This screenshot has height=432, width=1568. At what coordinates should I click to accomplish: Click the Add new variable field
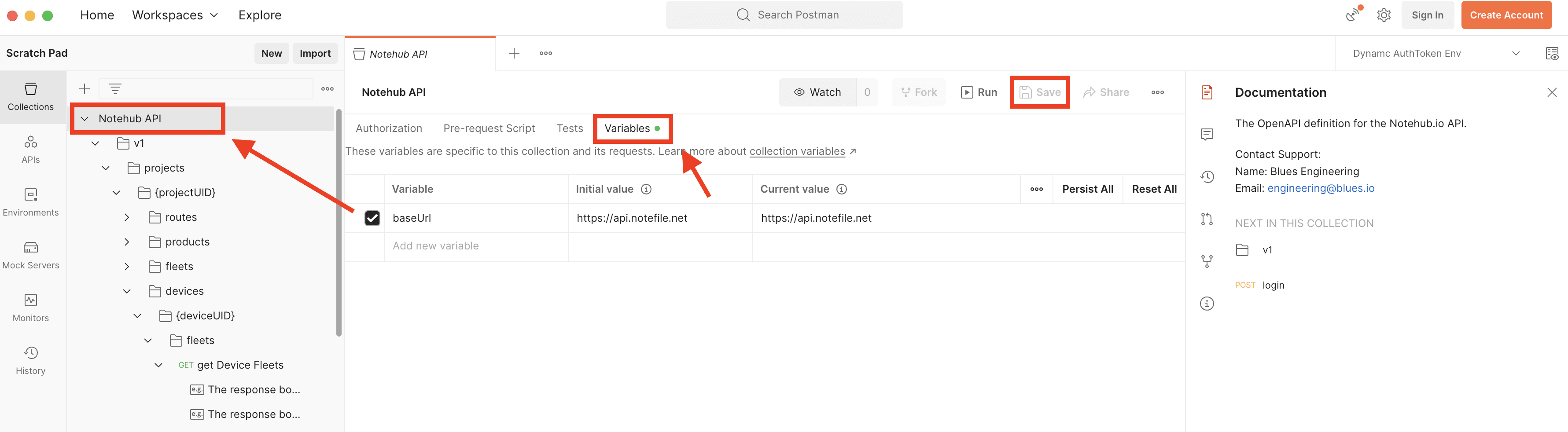476,246
